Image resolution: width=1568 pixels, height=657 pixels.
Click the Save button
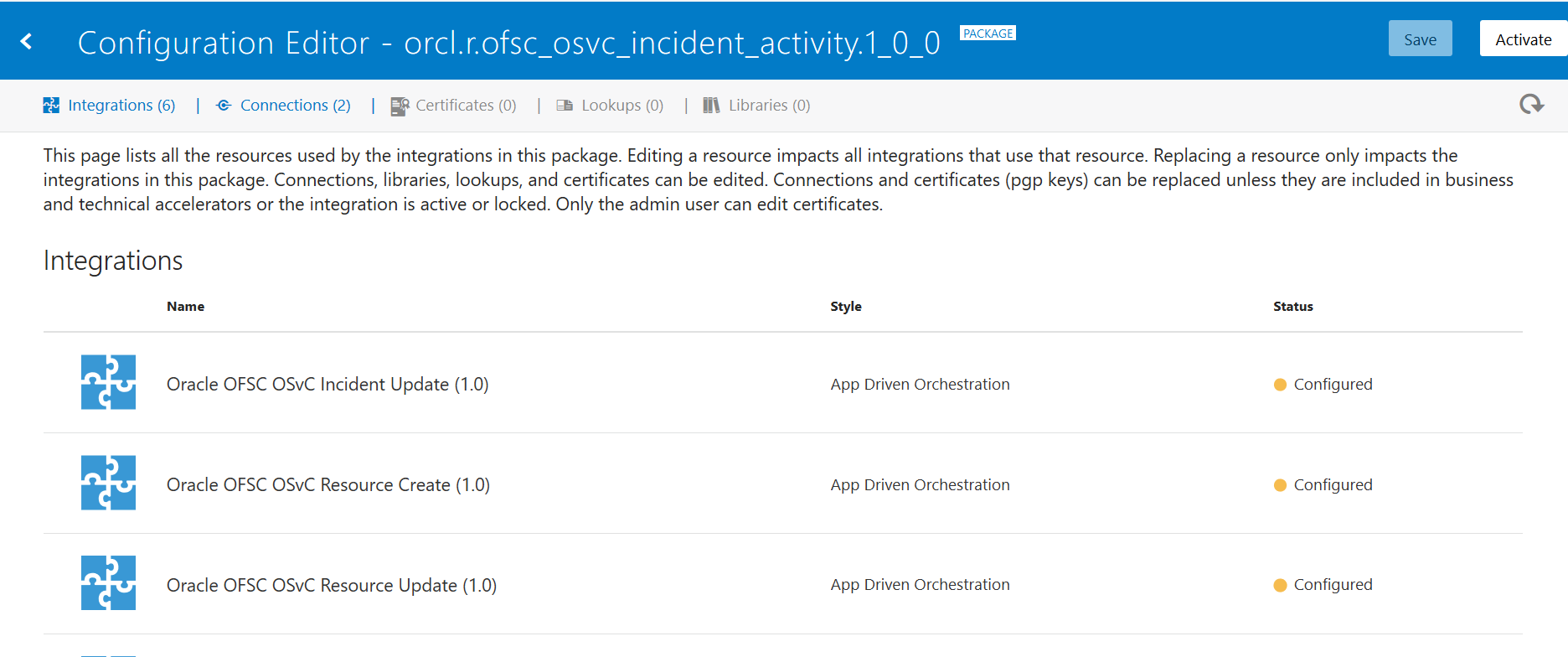pyautogui.click(x=1420, y=39)
